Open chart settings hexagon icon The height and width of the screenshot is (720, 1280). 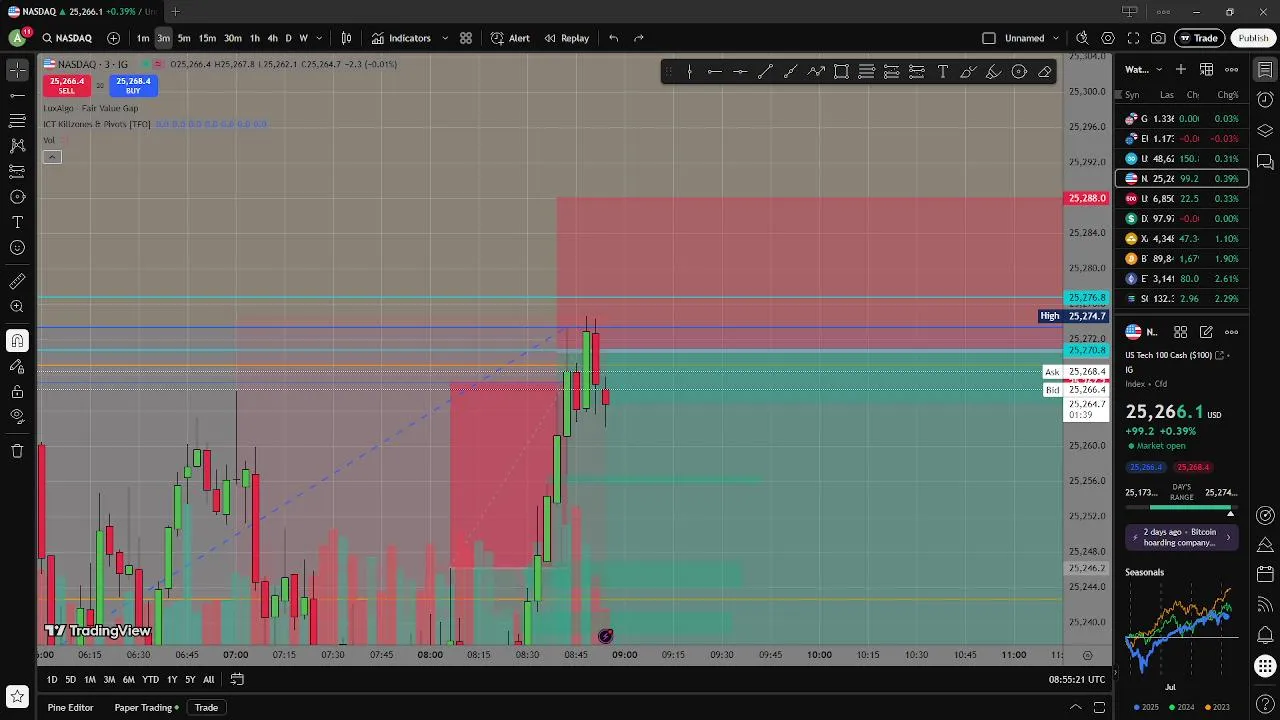point(1108,38)
